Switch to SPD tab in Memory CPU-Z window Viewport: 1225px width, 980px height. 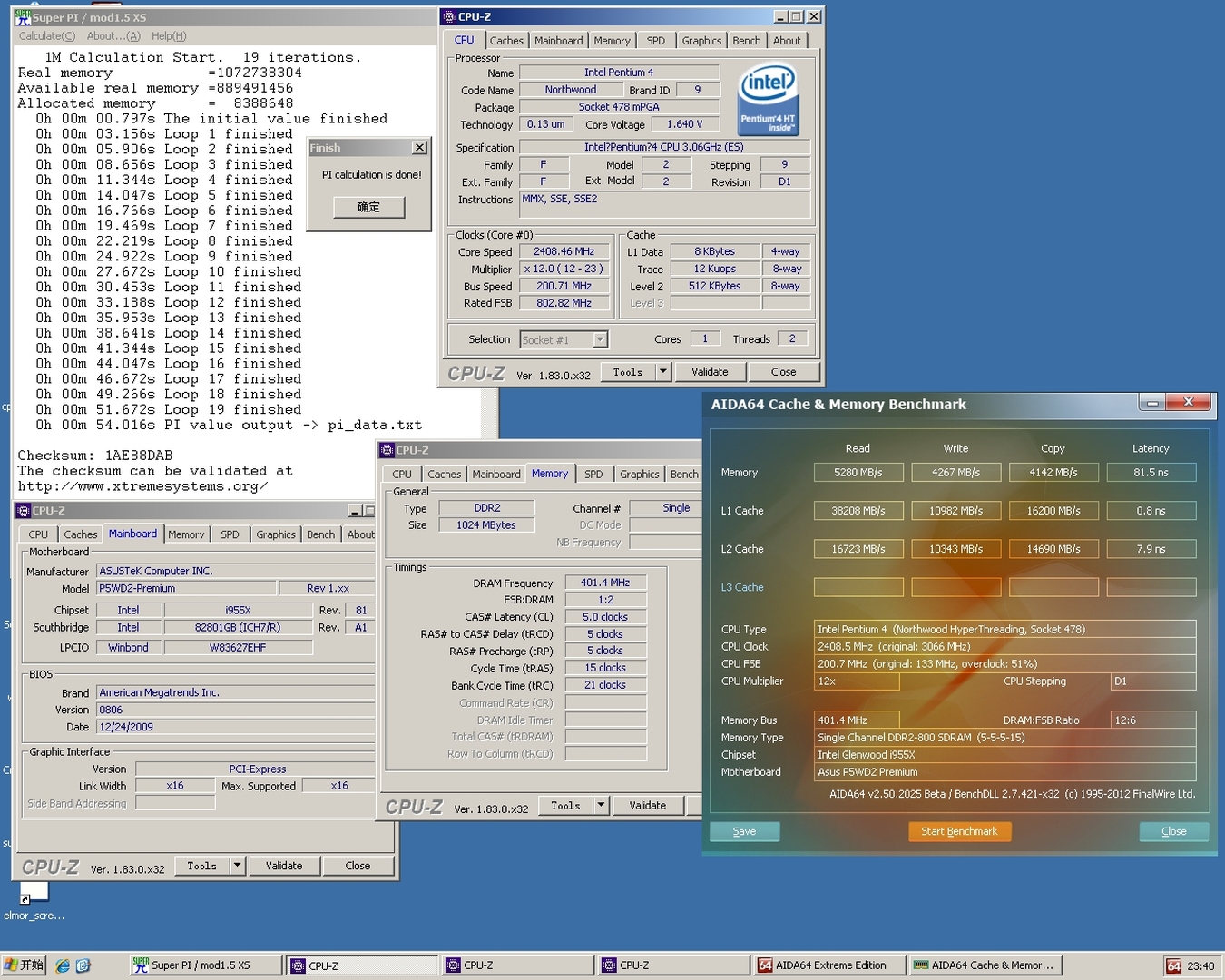pyautogui.click(x=593, y=475)
